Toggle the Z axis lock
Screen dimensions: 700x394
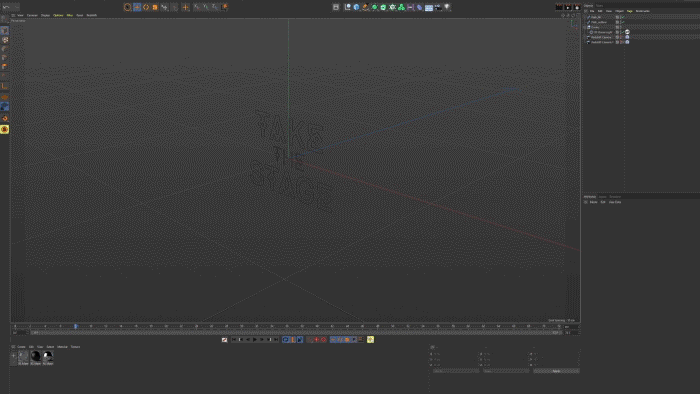tap(215, 7)
